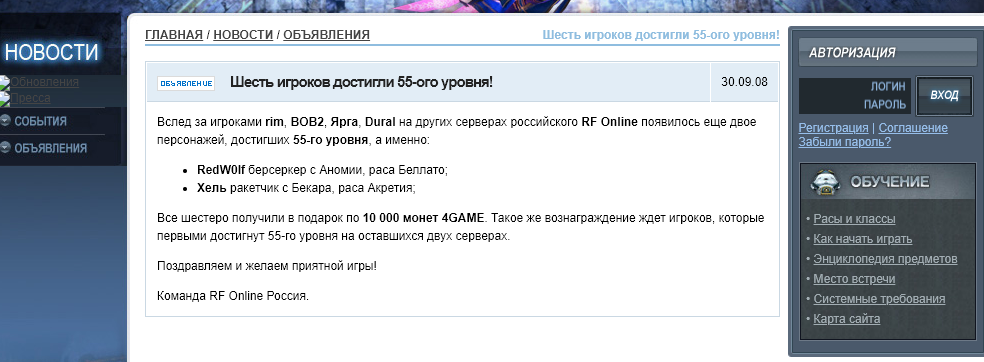
Task: Click the АВТОРИЗАЦИЯ panel header
Action: point(887,52)
